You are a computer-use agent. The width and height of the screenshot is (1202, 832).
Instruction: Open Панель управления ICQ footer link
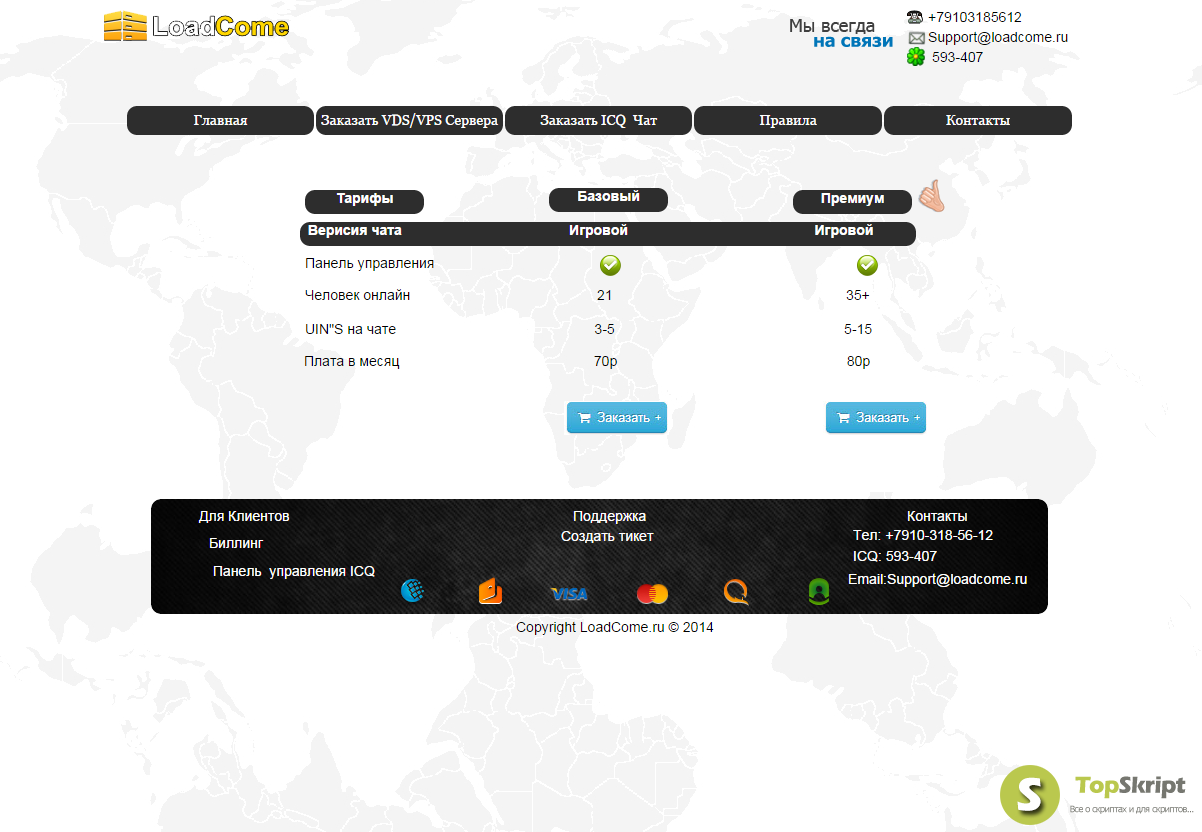294,571
